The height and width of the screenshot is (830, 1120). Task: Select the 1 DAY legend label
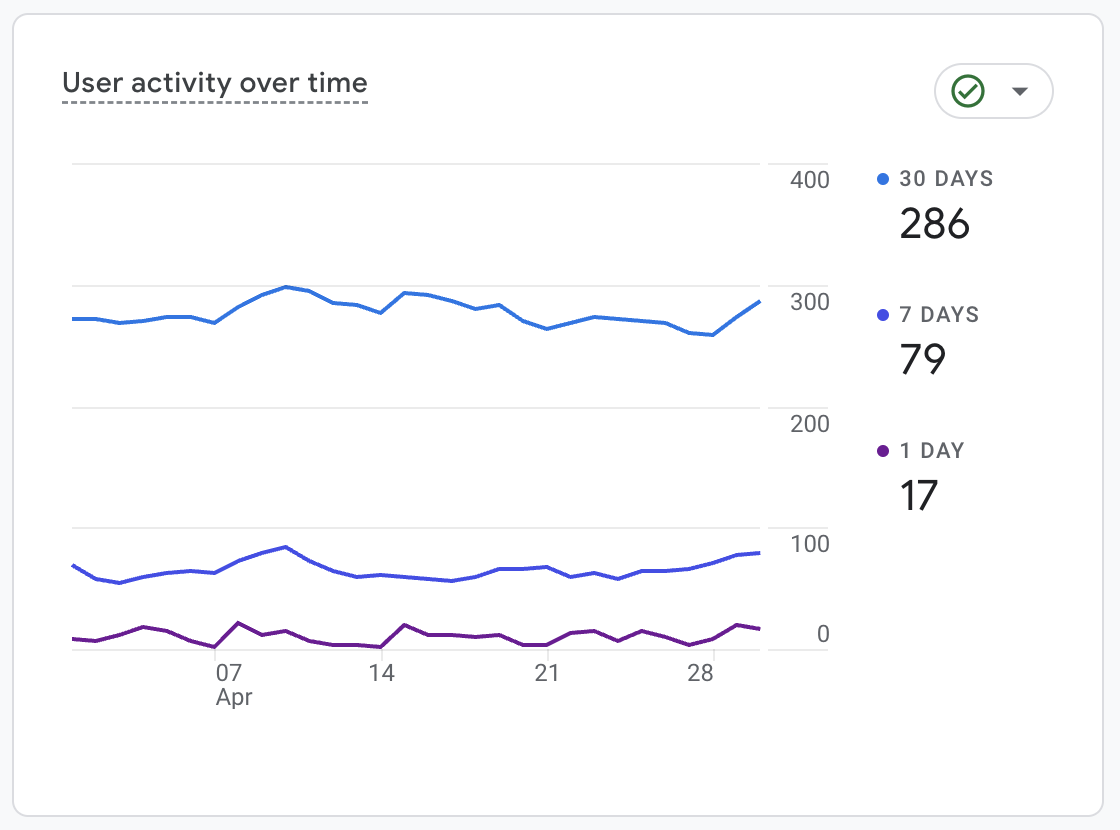pyautogui.click(x=931, y=451)
